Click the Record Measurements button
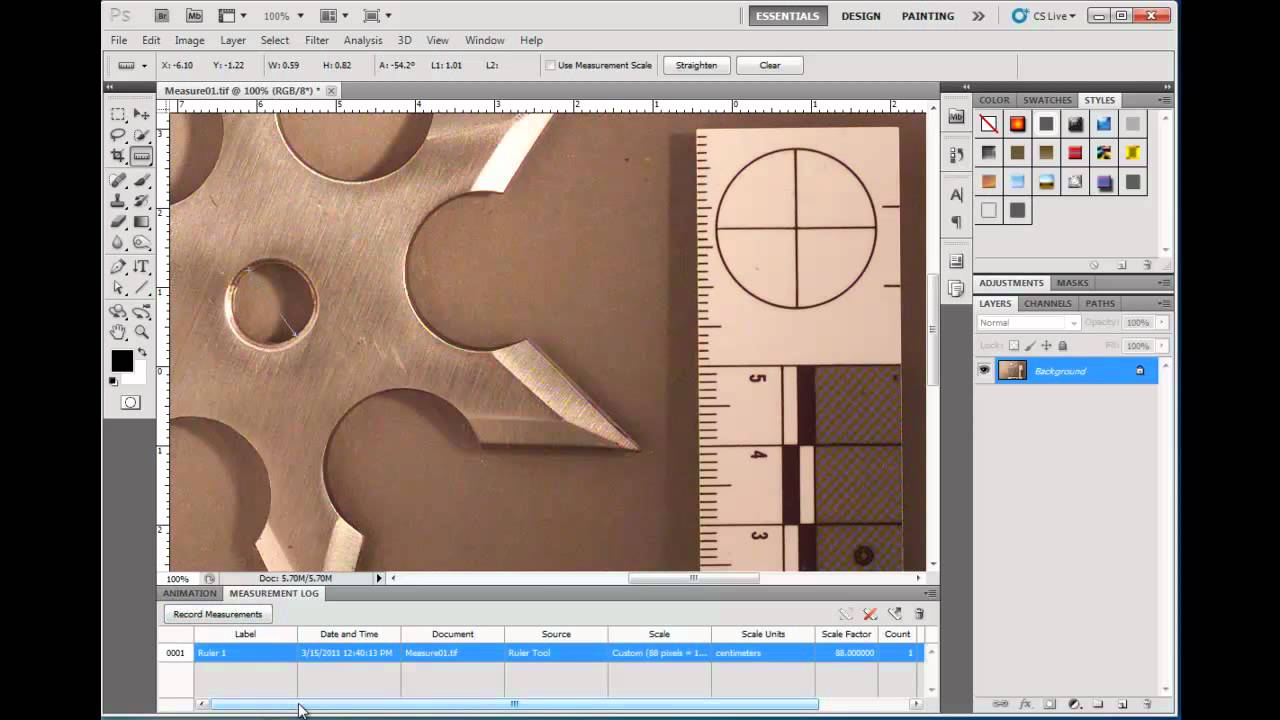This screenshot has width=1280, height=720. click(x=218, y=614)
